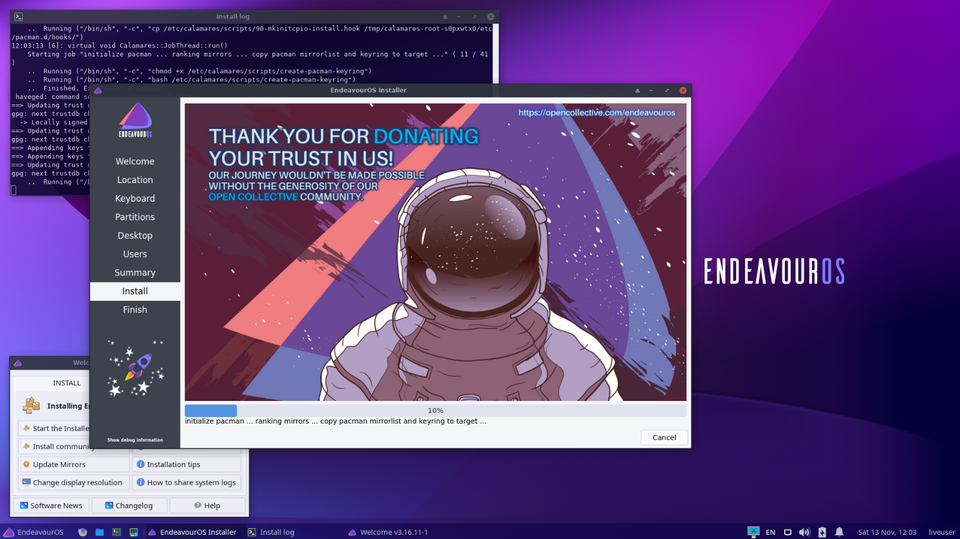Cancel the installation
Viewport: 960px width, 539px height.
click(x=664, y=437)
